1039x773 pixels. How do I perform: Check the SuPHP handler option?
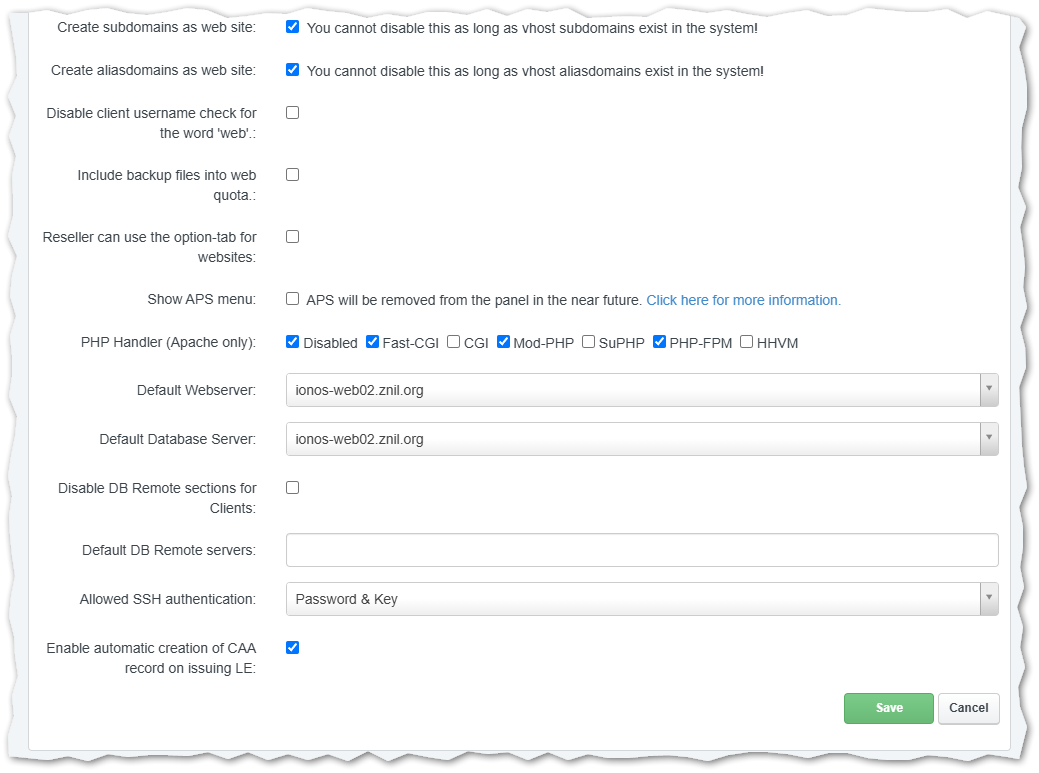(x=588, y=341)
